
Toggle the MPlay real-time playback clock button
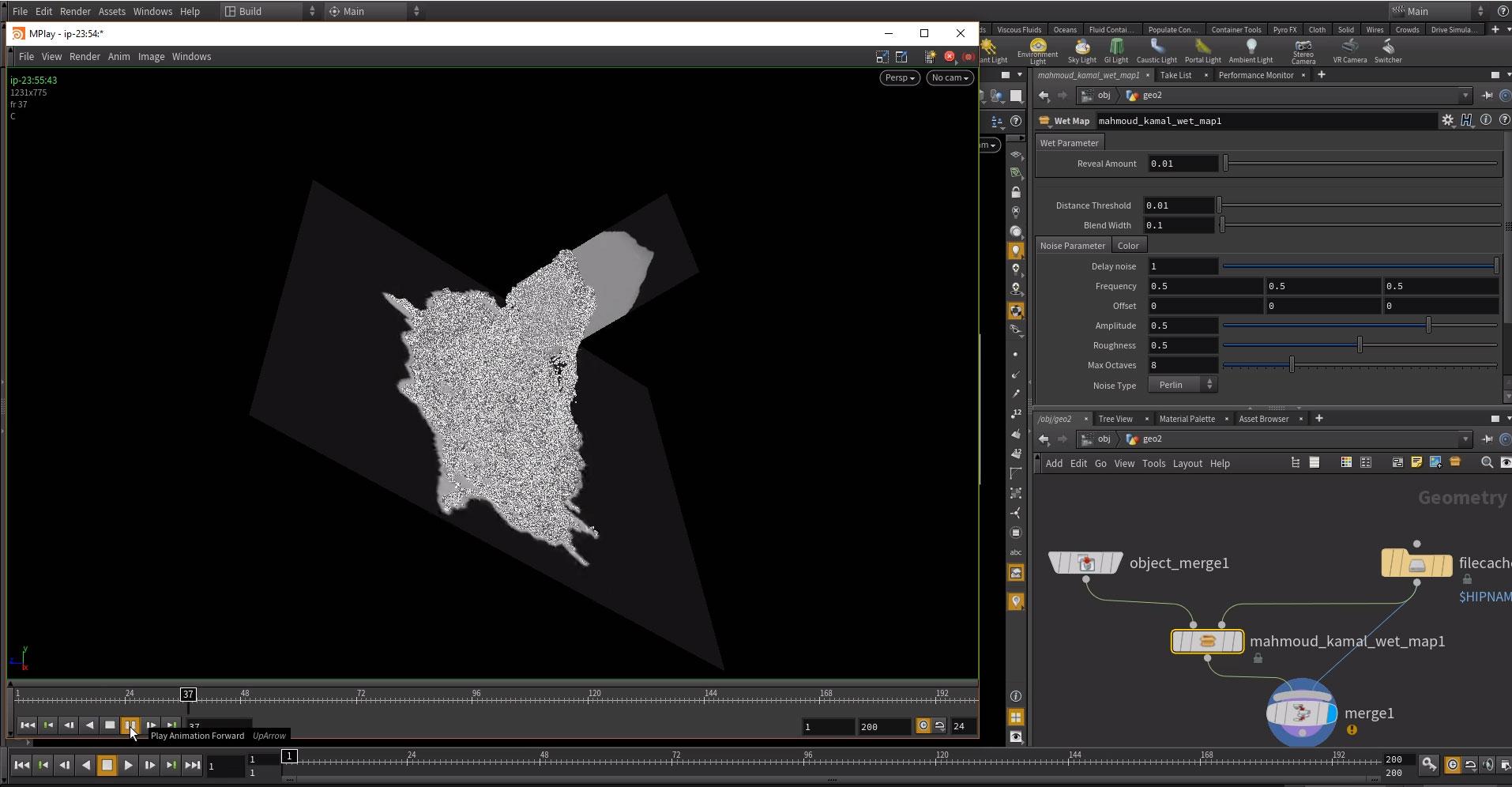[923, 725]
